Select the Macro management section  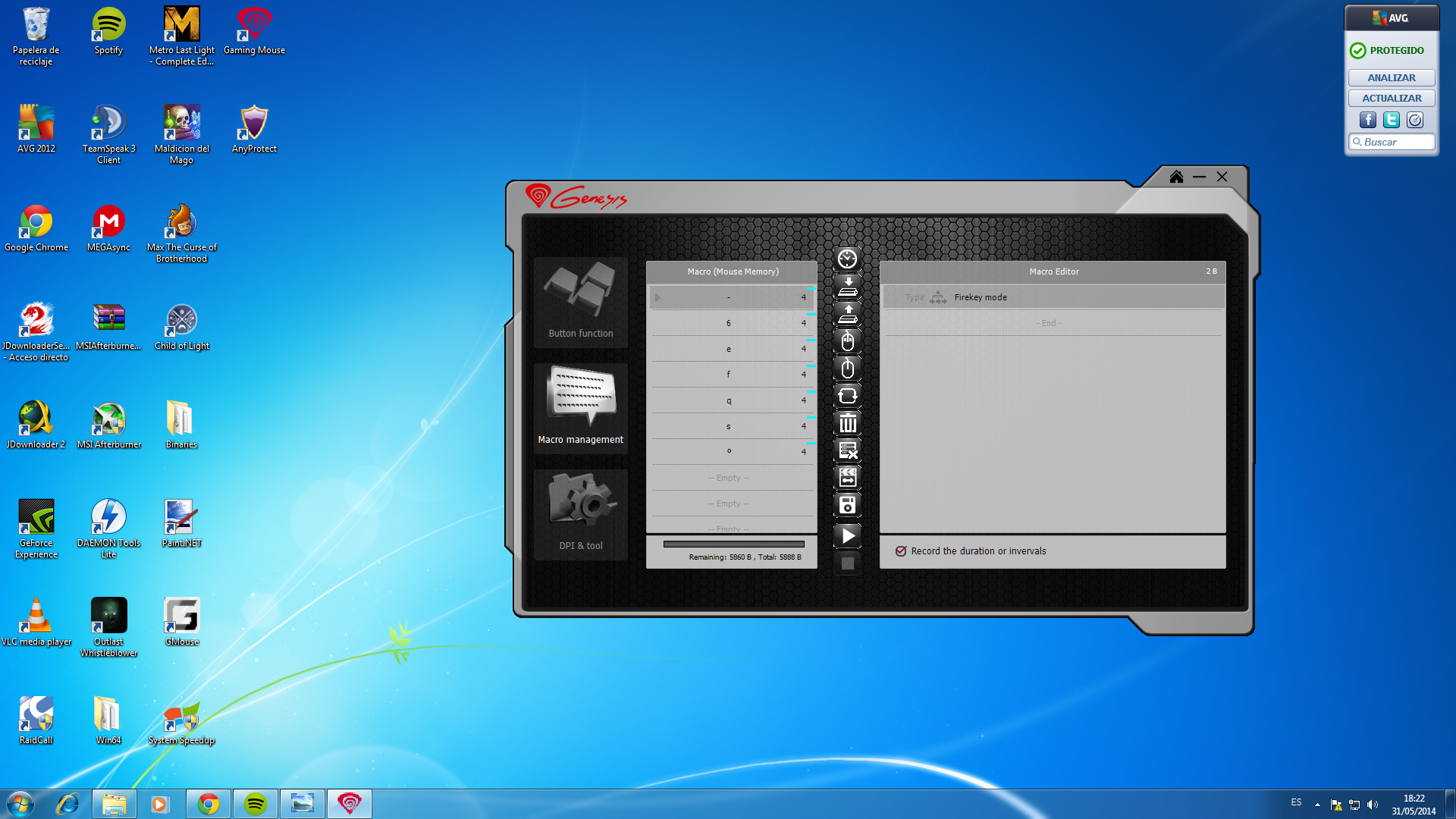click(x=581, y=408)
